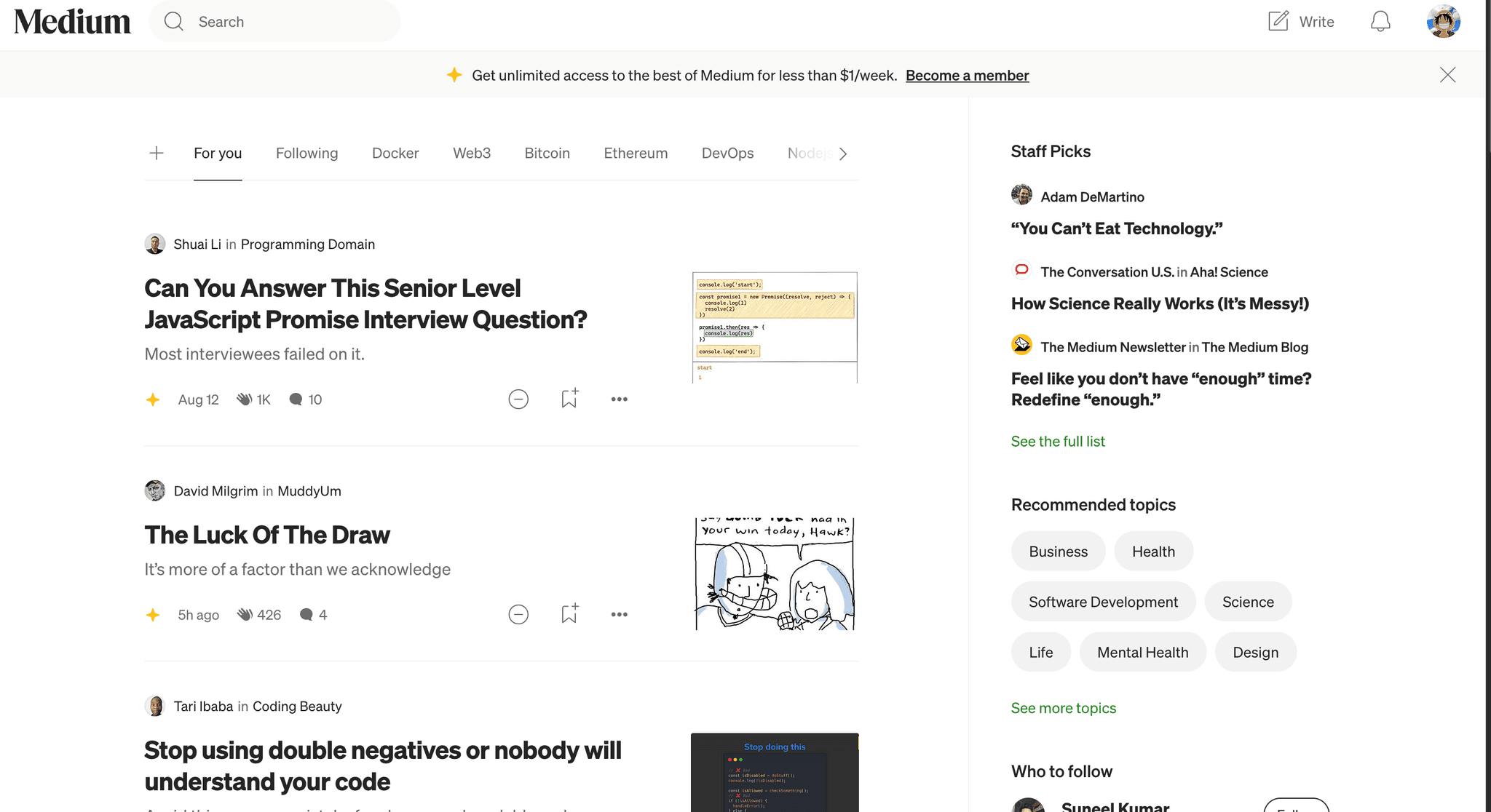Screen dimensions: 1491x812
Task: Open the JavaScript Promise Interview article
Action: (365, 303)
